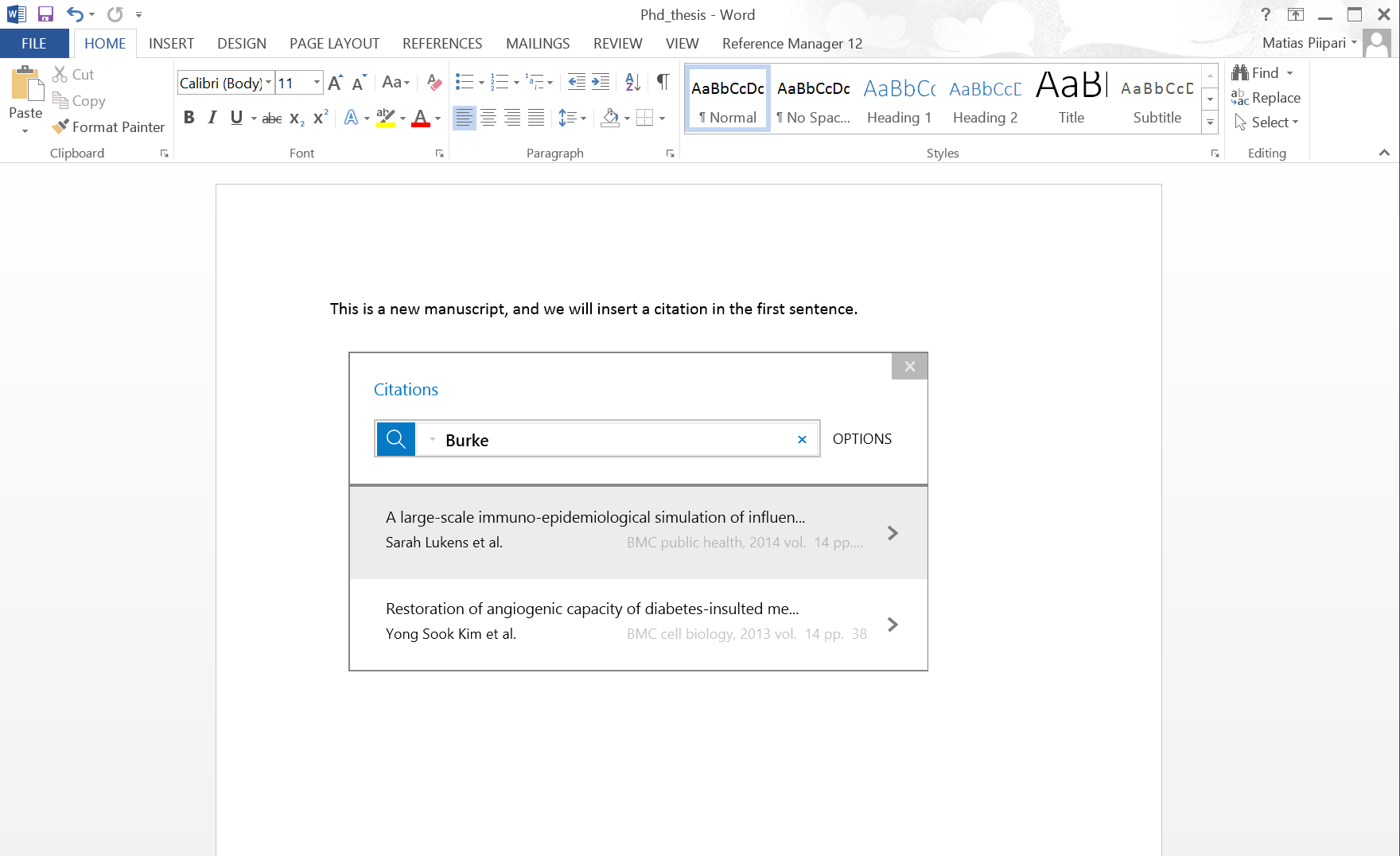Open the Change Case dropdown
The height and width of the screenshot is (856, 1400).
(395, 82)
